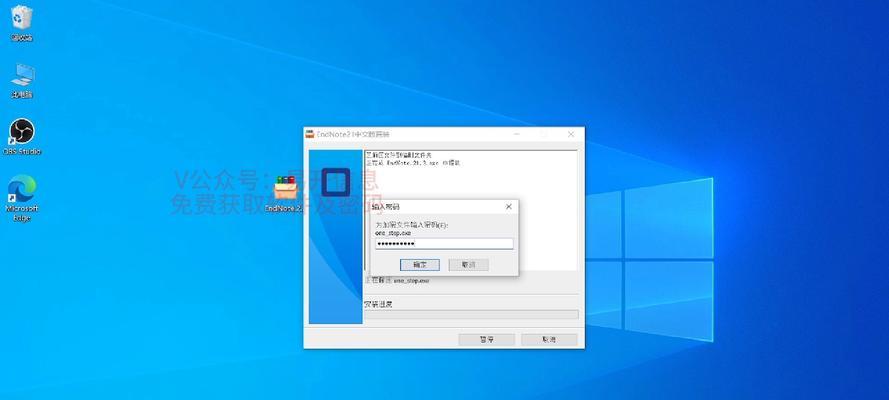
Task: Click the one_stop.exe filename in password dialog
Action: tap(393, 233)
